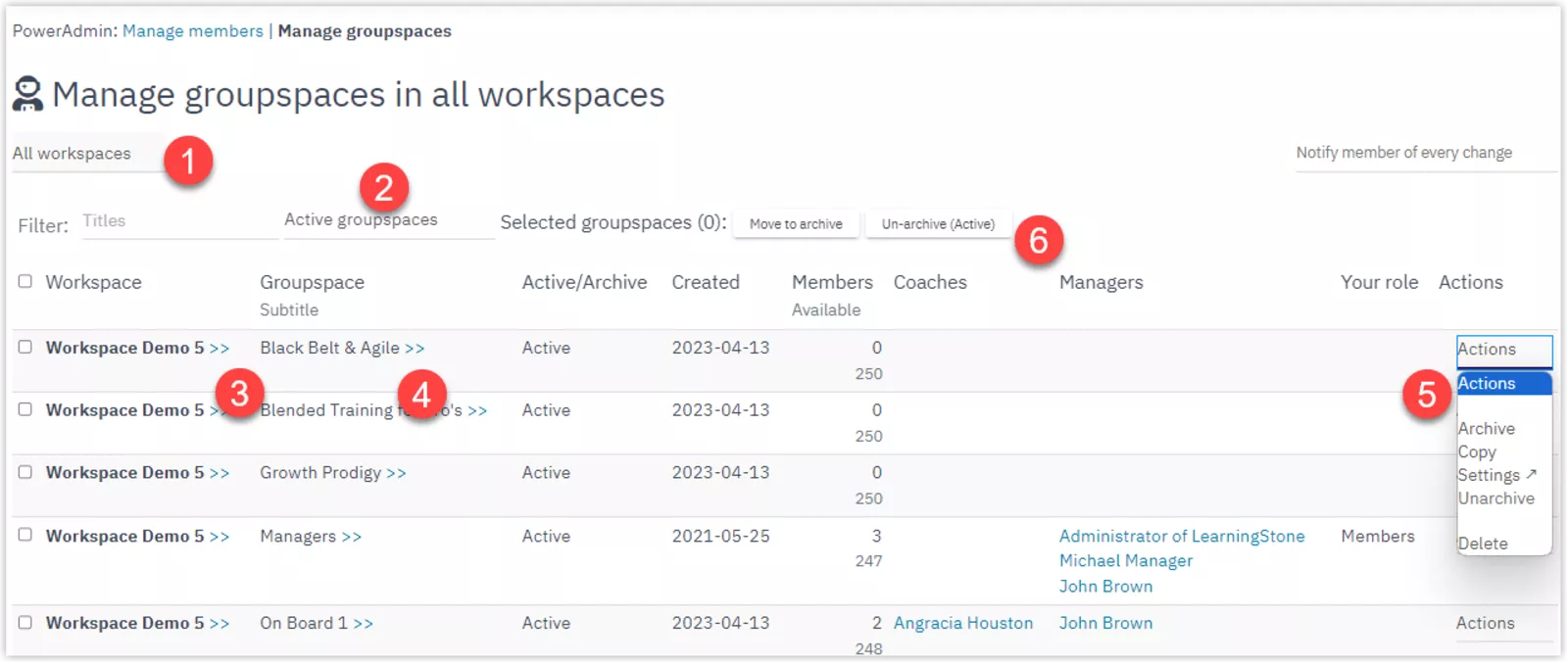Screen dimensions: 1568x663
Task: Click the >> arrows next to Black Belt & Agile
Action: point(415,349)
